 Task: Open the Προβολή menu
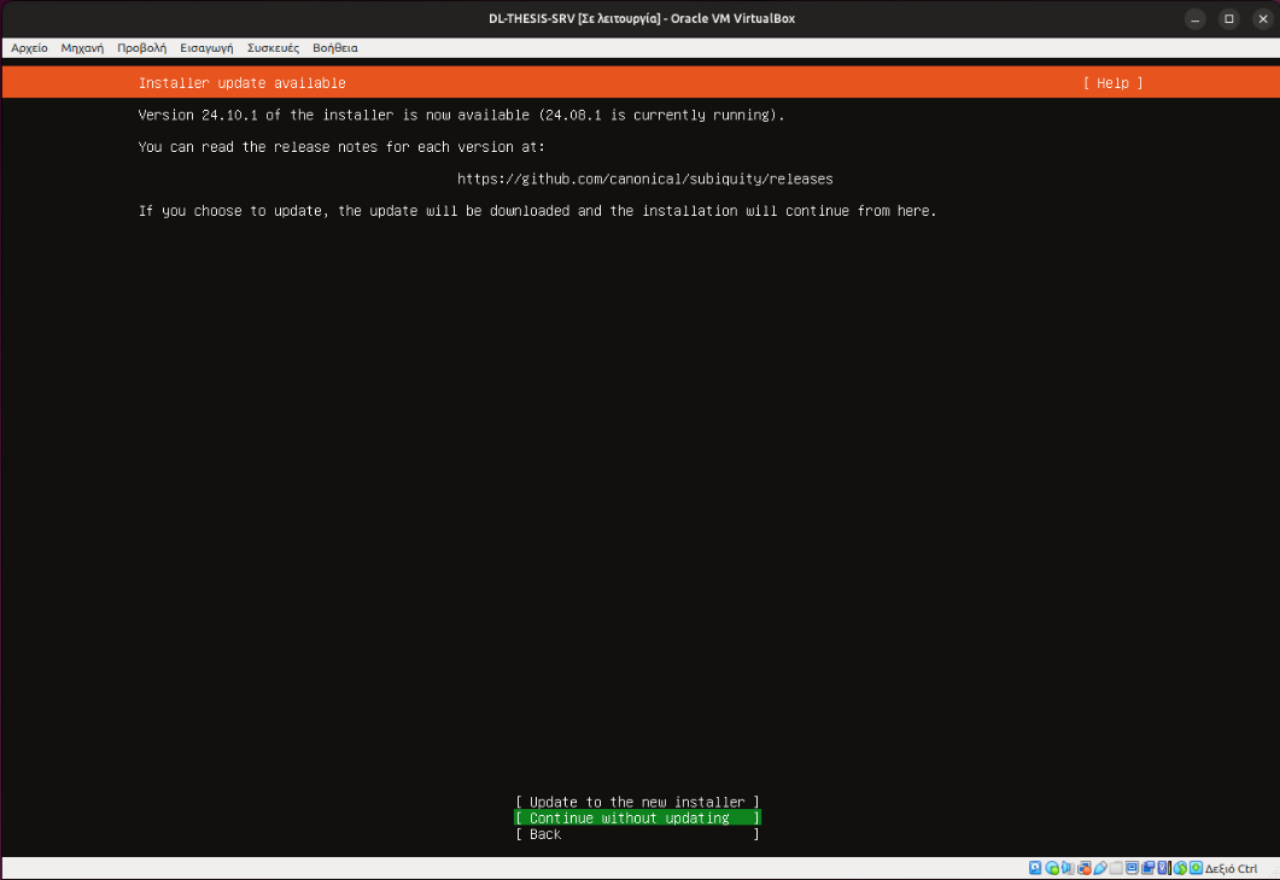click(x=142, y=48)
